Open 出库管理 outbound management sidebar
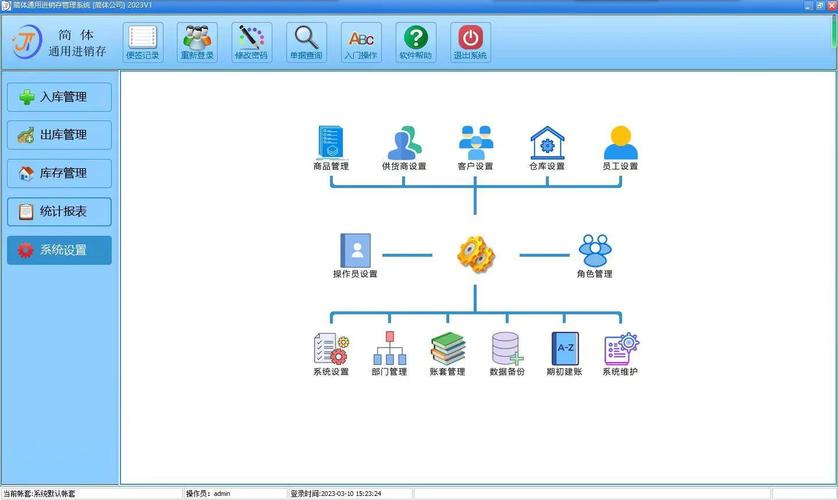 (59, 135)
